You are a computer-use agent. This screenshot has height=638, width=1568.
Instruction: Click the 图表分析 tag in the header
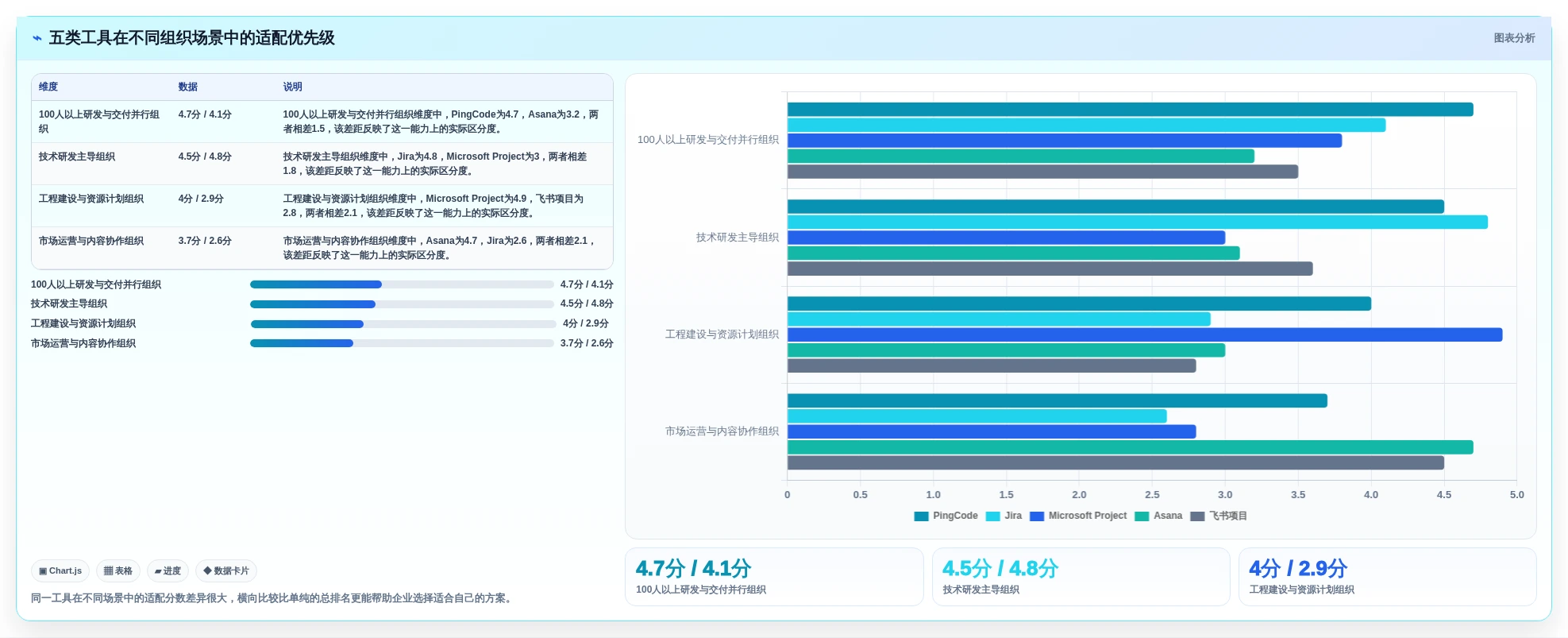(x=1514, y=38)
